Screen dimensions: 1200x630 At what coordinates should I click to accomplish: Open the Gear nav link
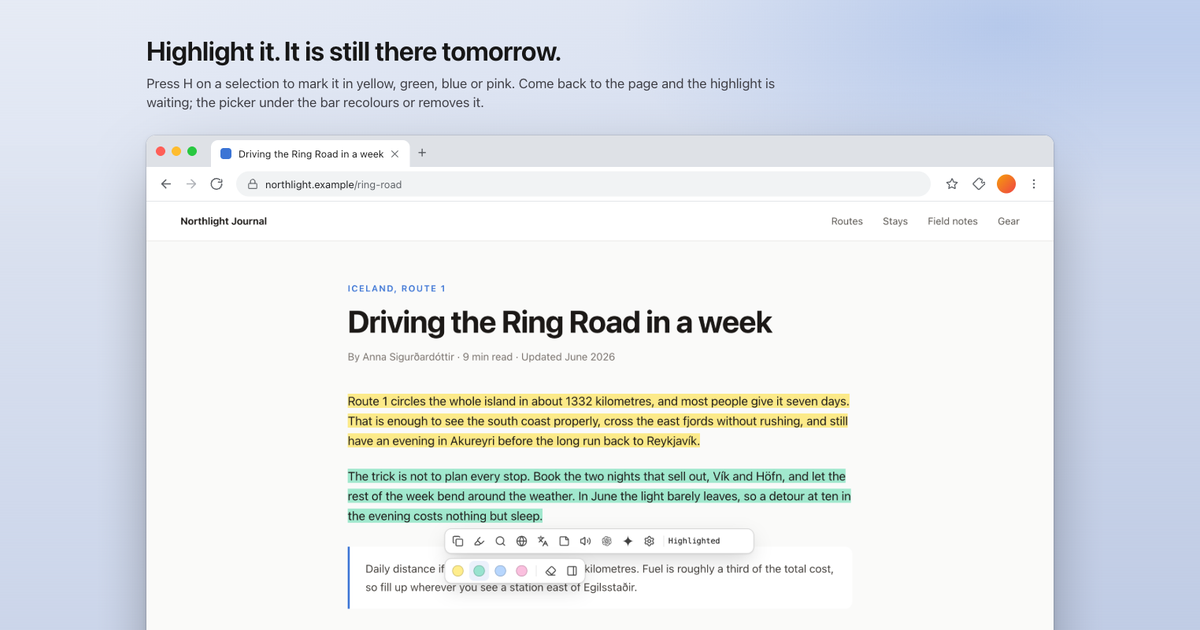(x=1008, y=221)
